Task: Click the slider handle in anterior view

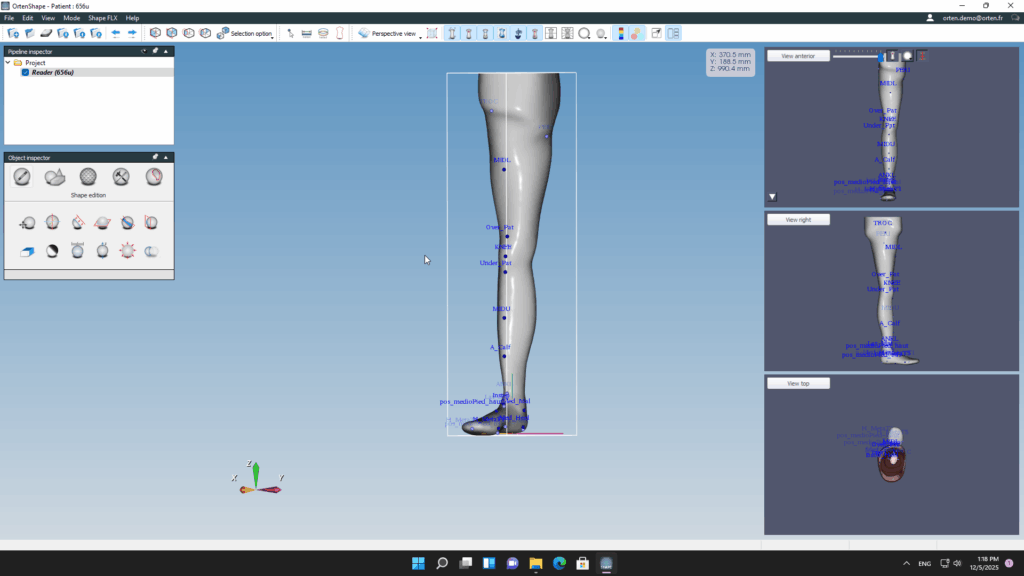Action: (881, 56)
